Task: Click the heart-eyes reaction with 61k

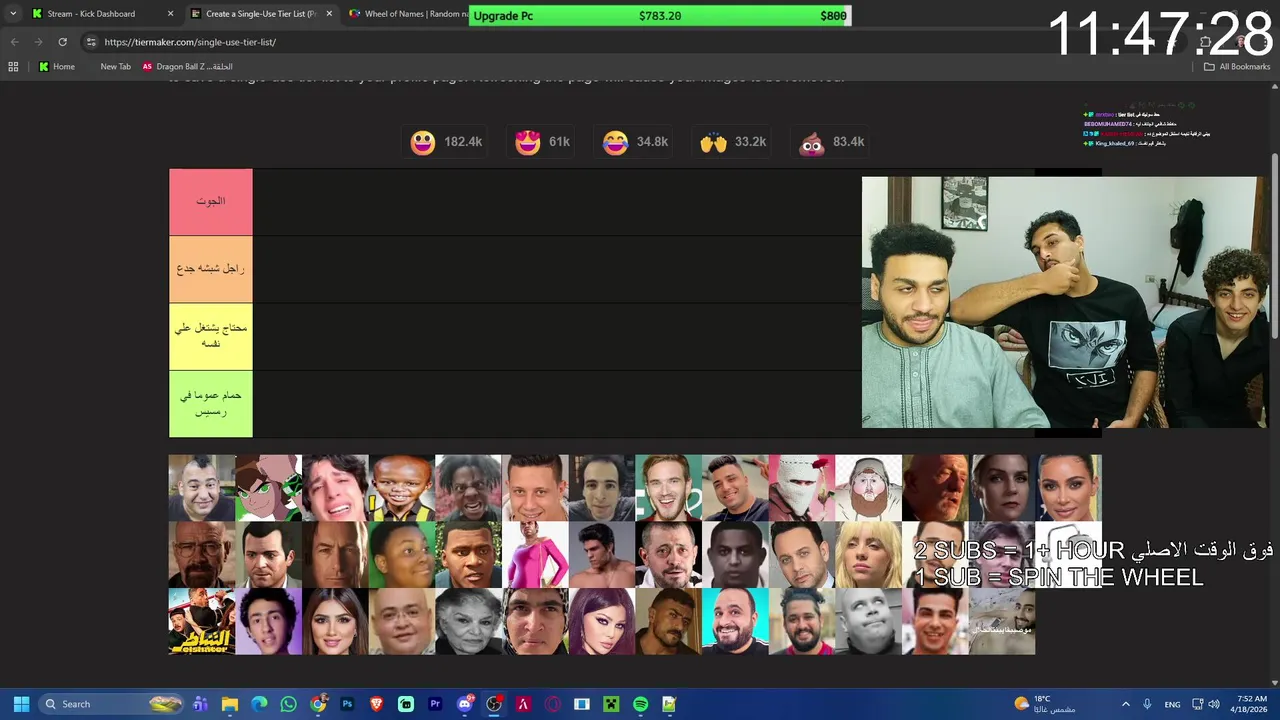Action: tap(542, 142)
